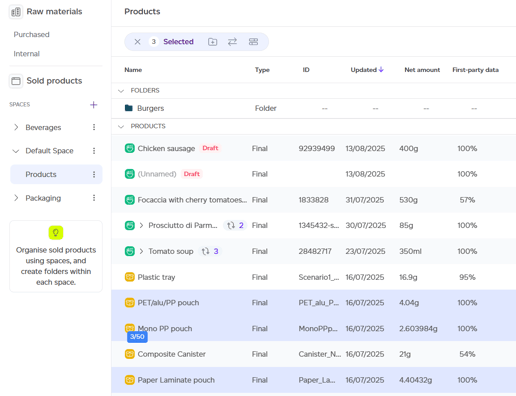The image size is (516, 396).
Task: Open the Composite Canister product
Action: click(172, 354)
